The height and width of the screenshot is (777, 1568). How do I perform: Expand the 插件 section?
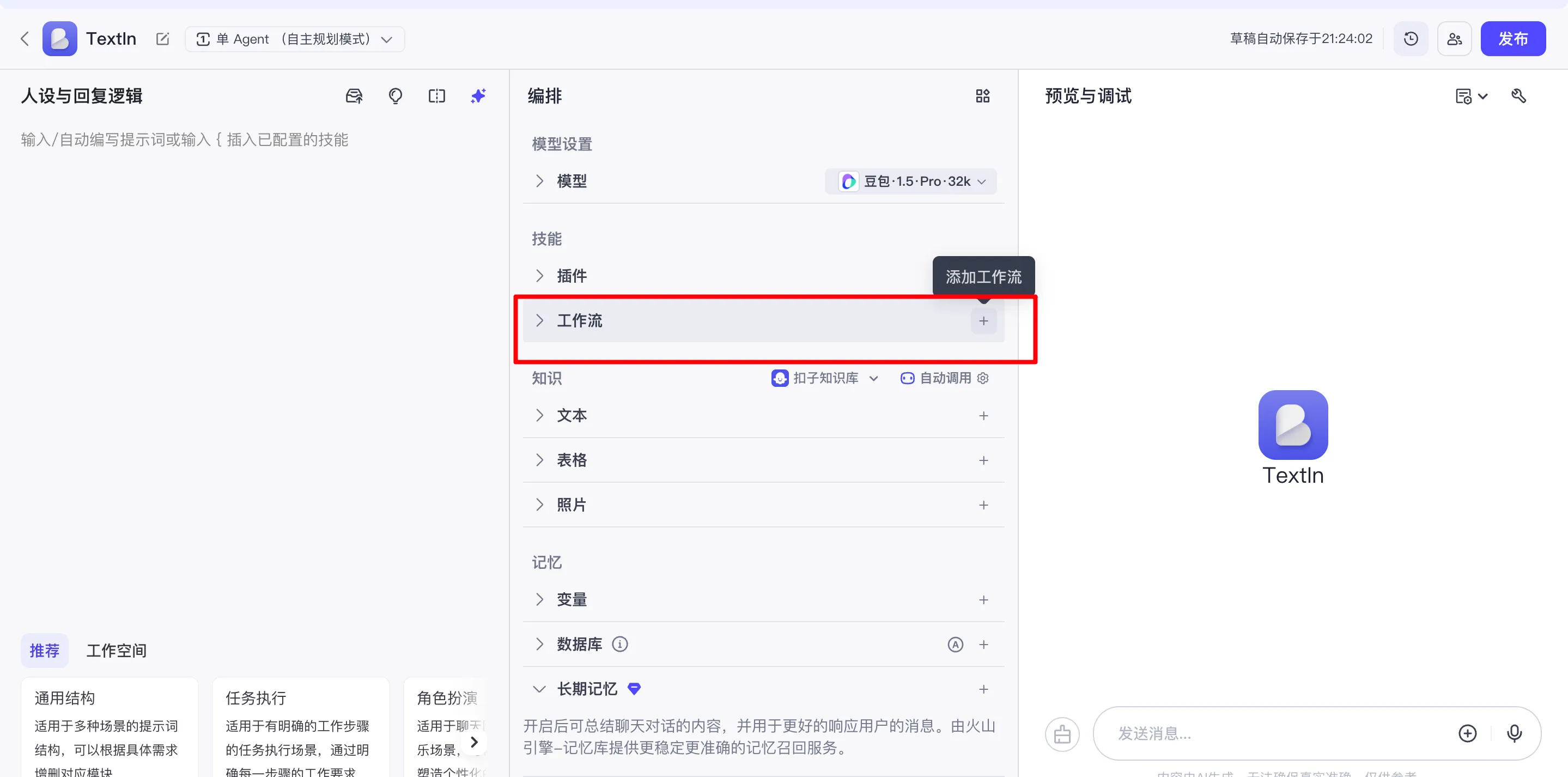pyautogui.click(x=539, y=276)
